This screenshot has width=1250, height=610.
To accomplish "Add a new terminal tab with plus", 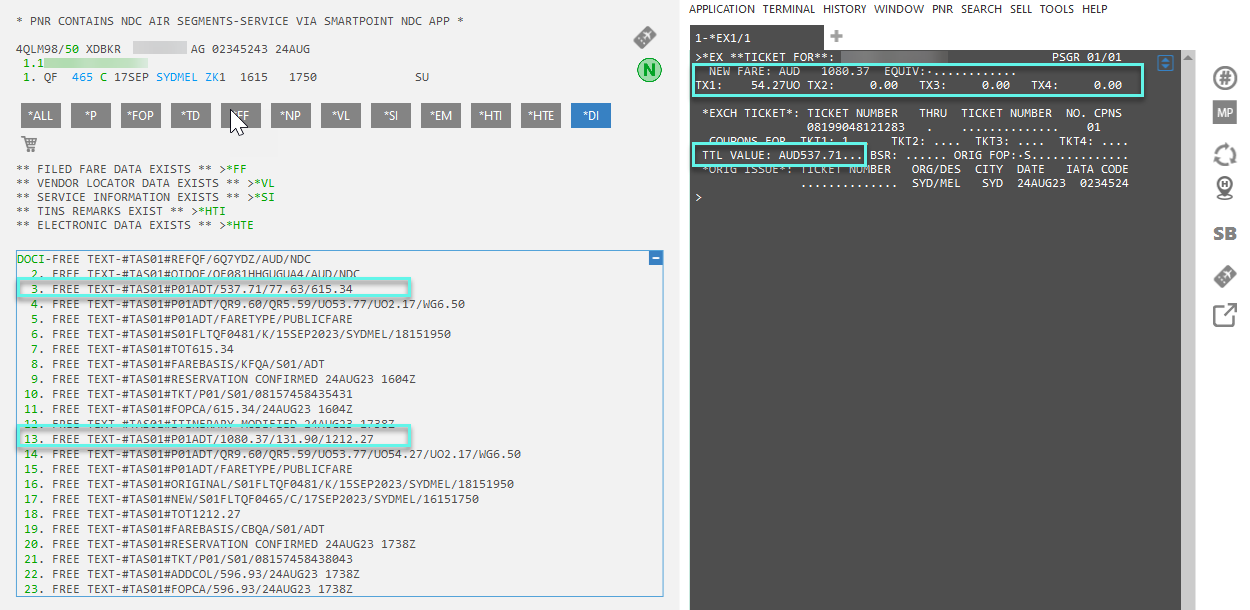I will point(836,37).
